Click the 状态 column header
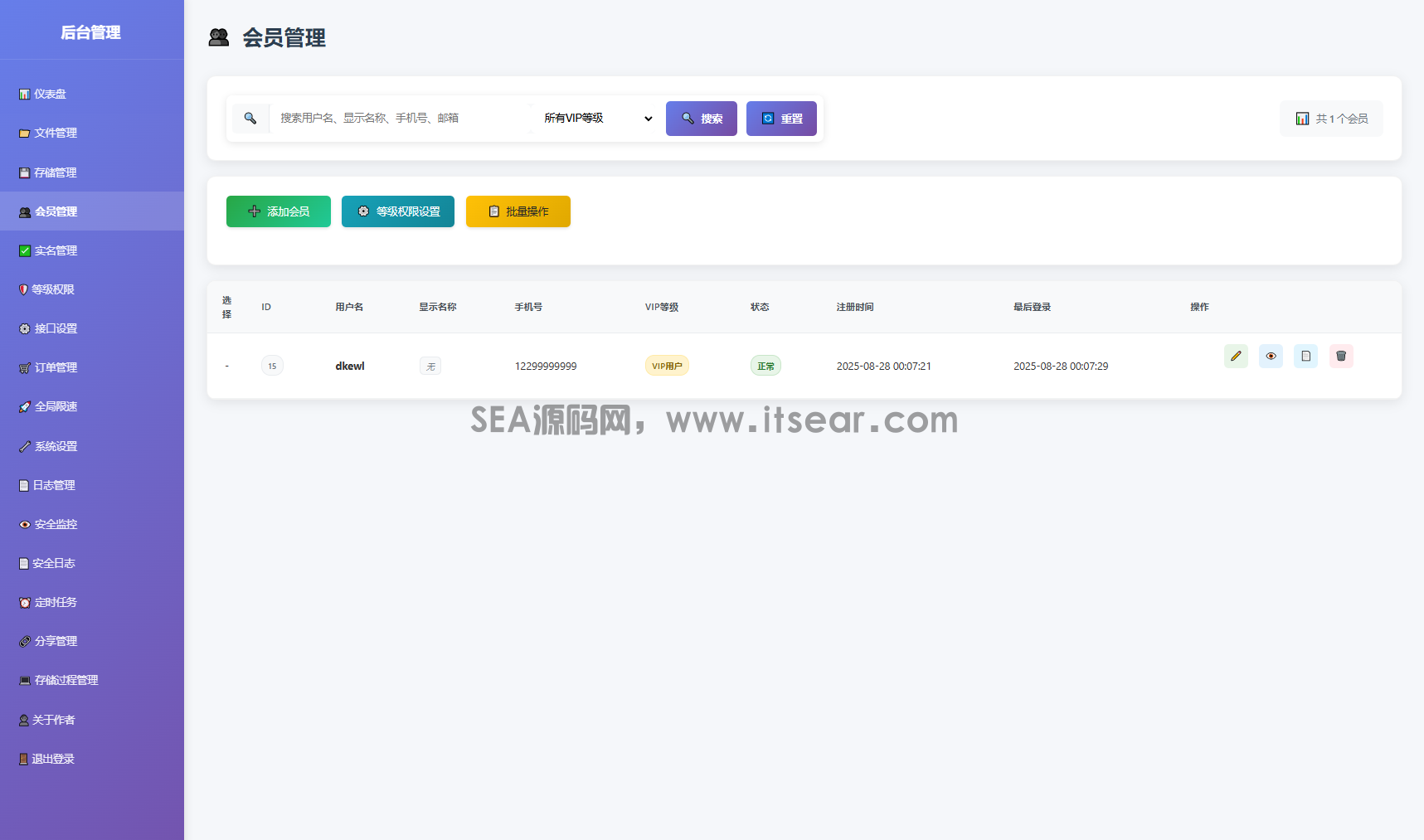 point(760,307)
